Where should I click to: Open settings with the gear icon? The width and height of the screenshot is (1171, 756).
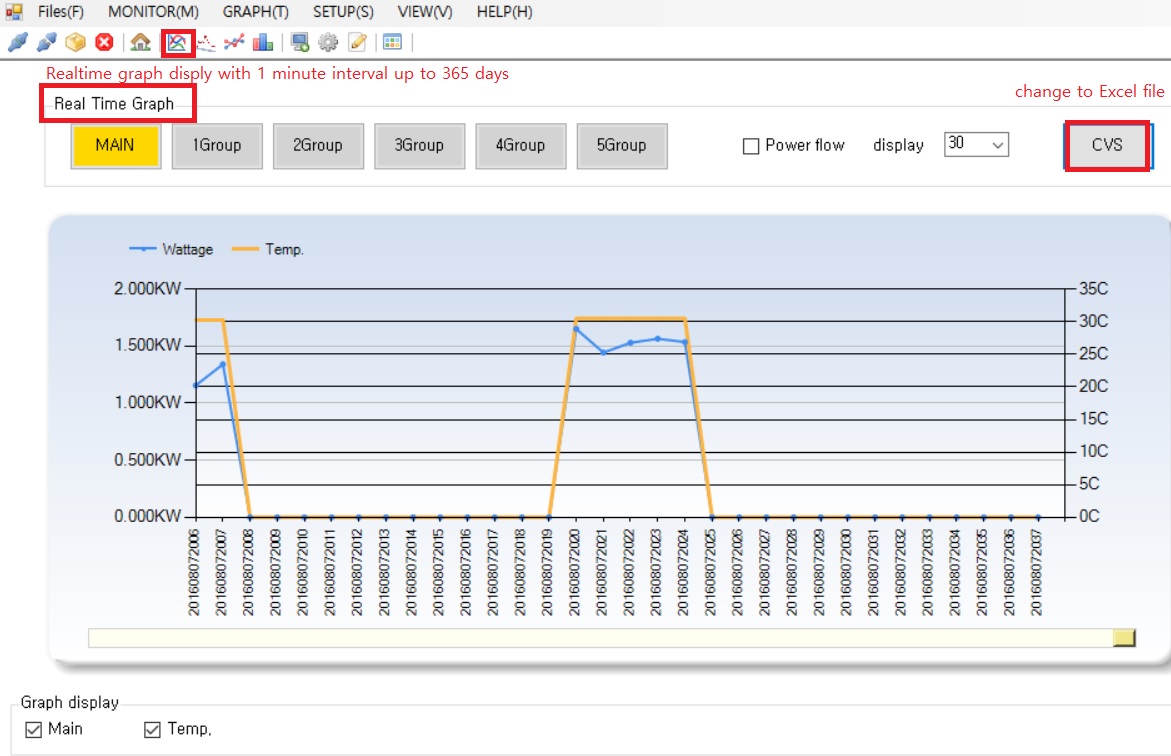(329, 43)
